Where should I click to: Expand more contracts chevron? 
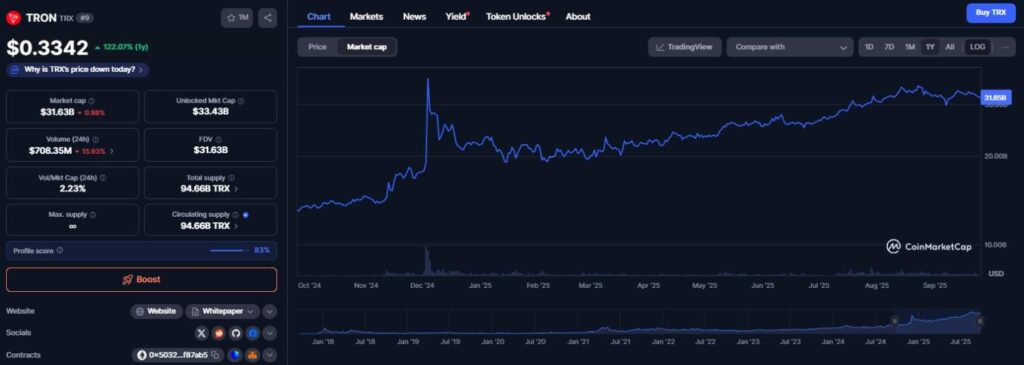coord(270,355)
